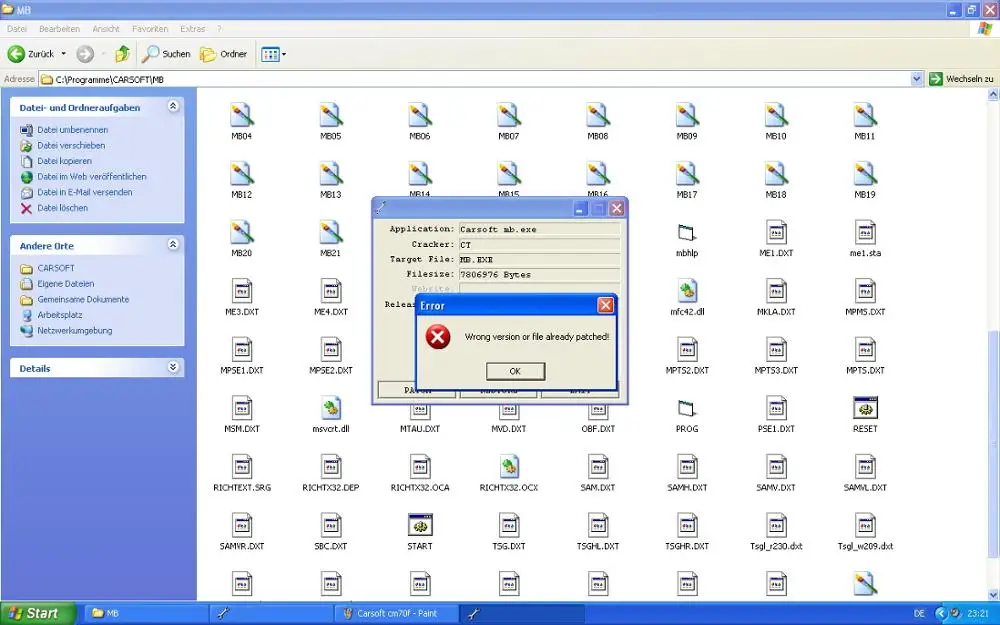Screen dimensions: 1000x625
Task: Select the RICHTX32.OCX file icon
Action: pos(509,467)
